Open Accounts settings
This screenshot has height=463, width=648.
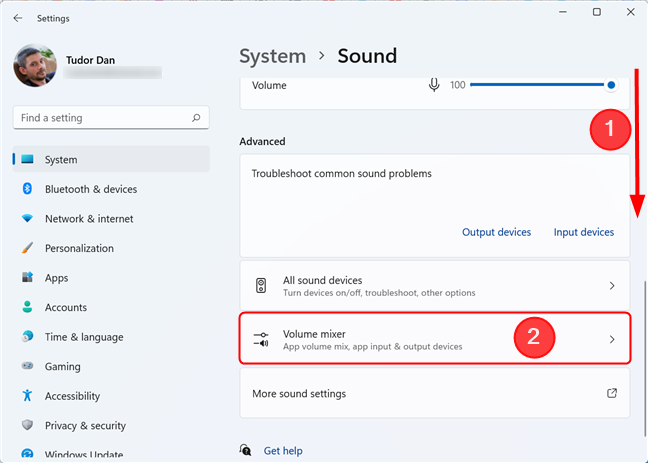pyautogui.click(x=111, y=307)
